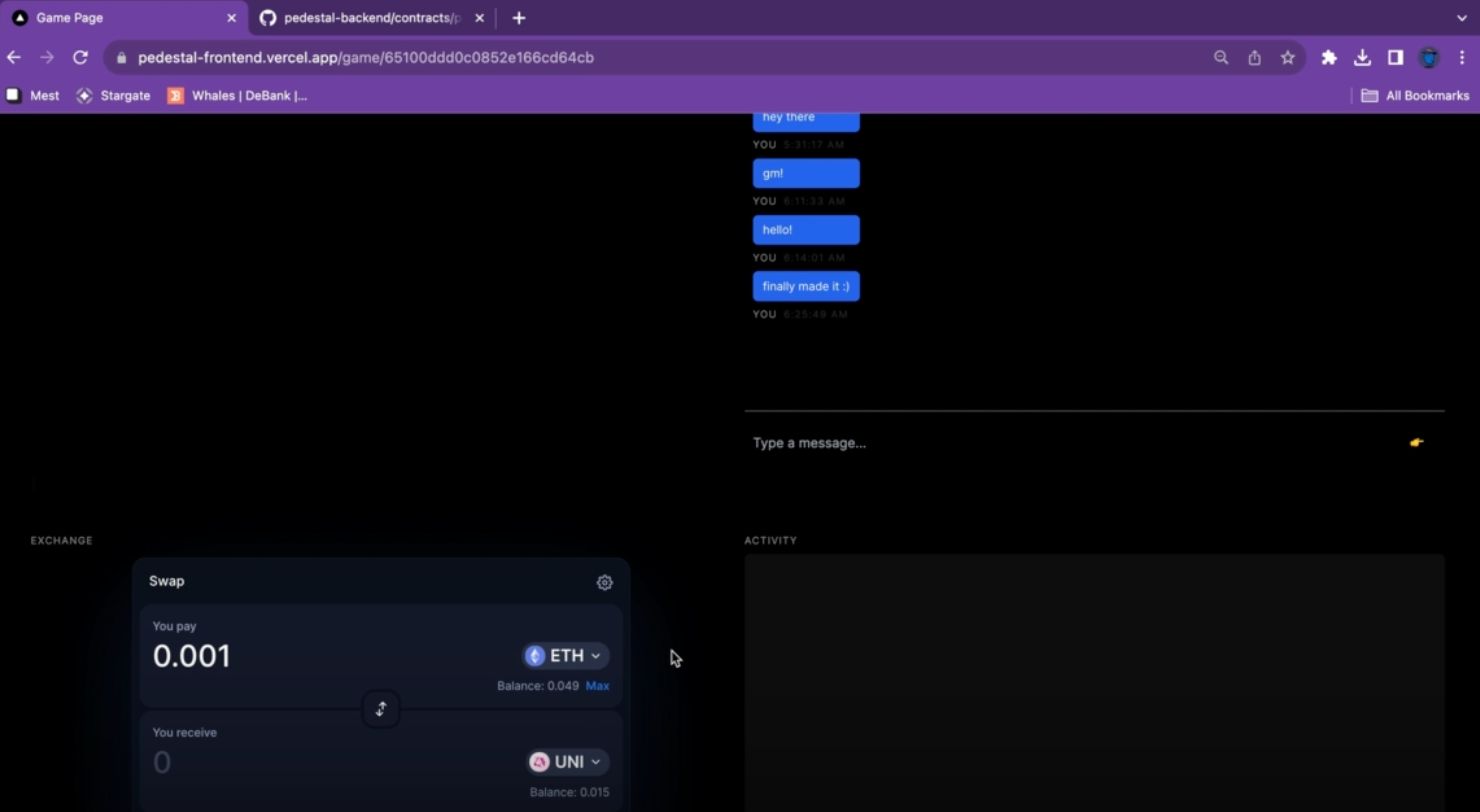Open page zoom magnifier icon

1221,58
